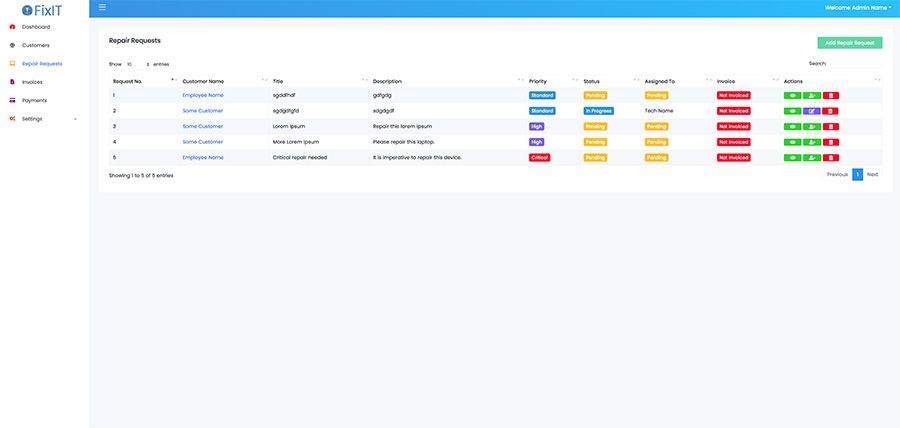Open Invoices from the sidebar
This screenshot has width=900, height=428.
(x=32, y=82)
